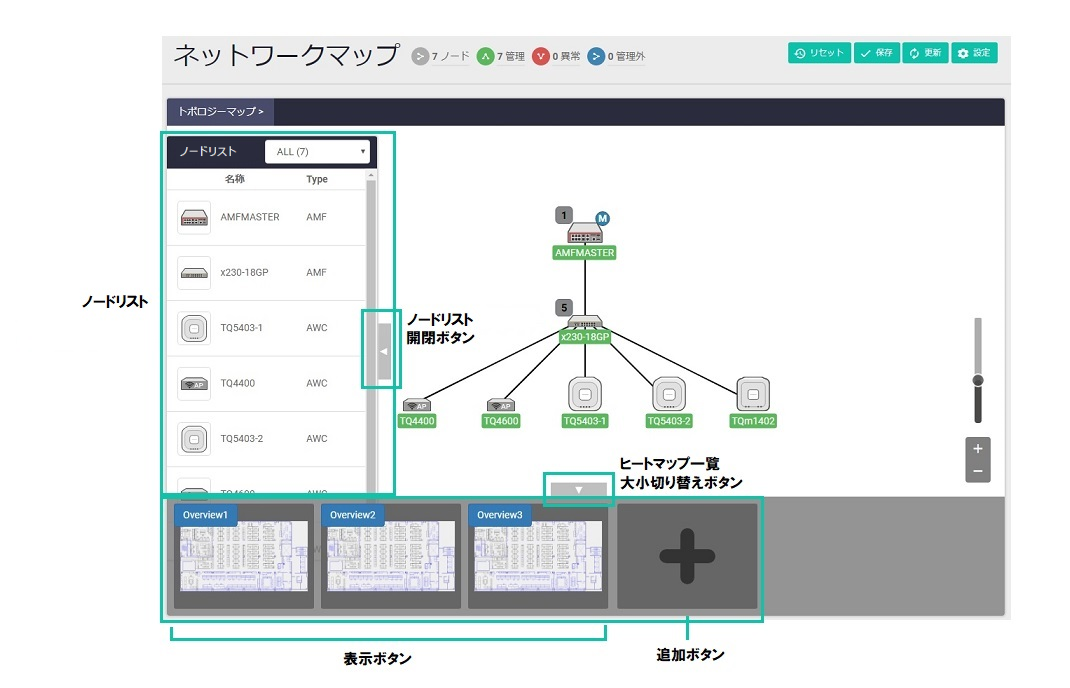Click the 0 abnormal nodes status badge

(555, 57)
